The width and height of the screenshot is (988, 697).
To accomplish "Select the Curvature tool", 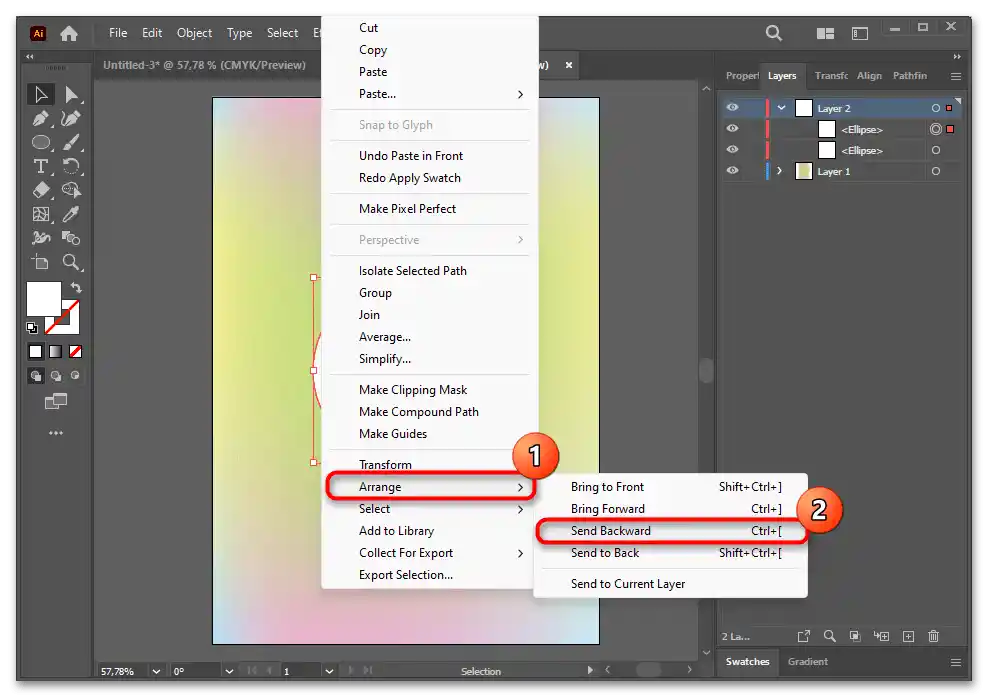I will (71, 118).
